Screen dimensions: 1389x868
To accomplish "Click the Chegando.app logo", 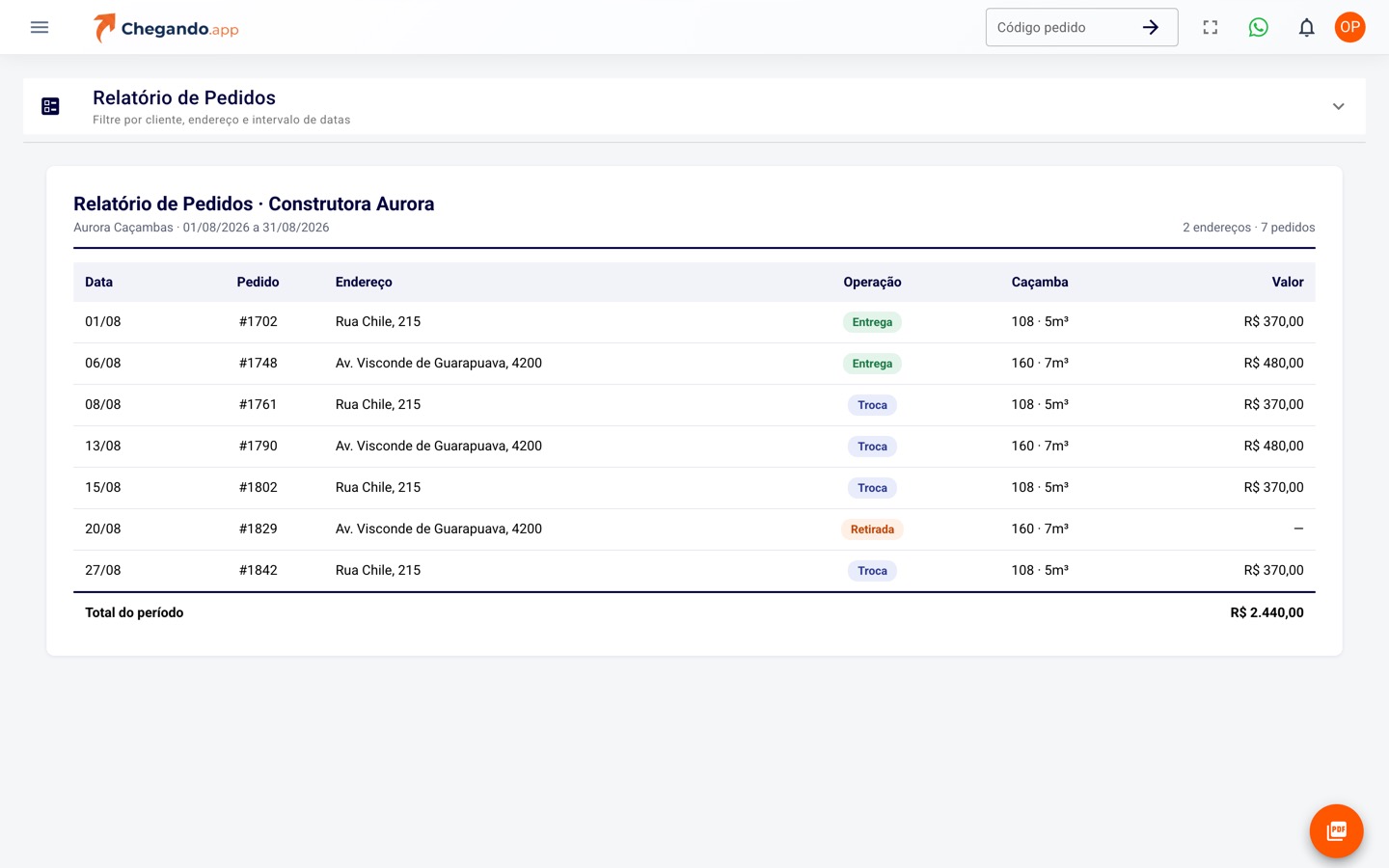I will tap(166, 28).
